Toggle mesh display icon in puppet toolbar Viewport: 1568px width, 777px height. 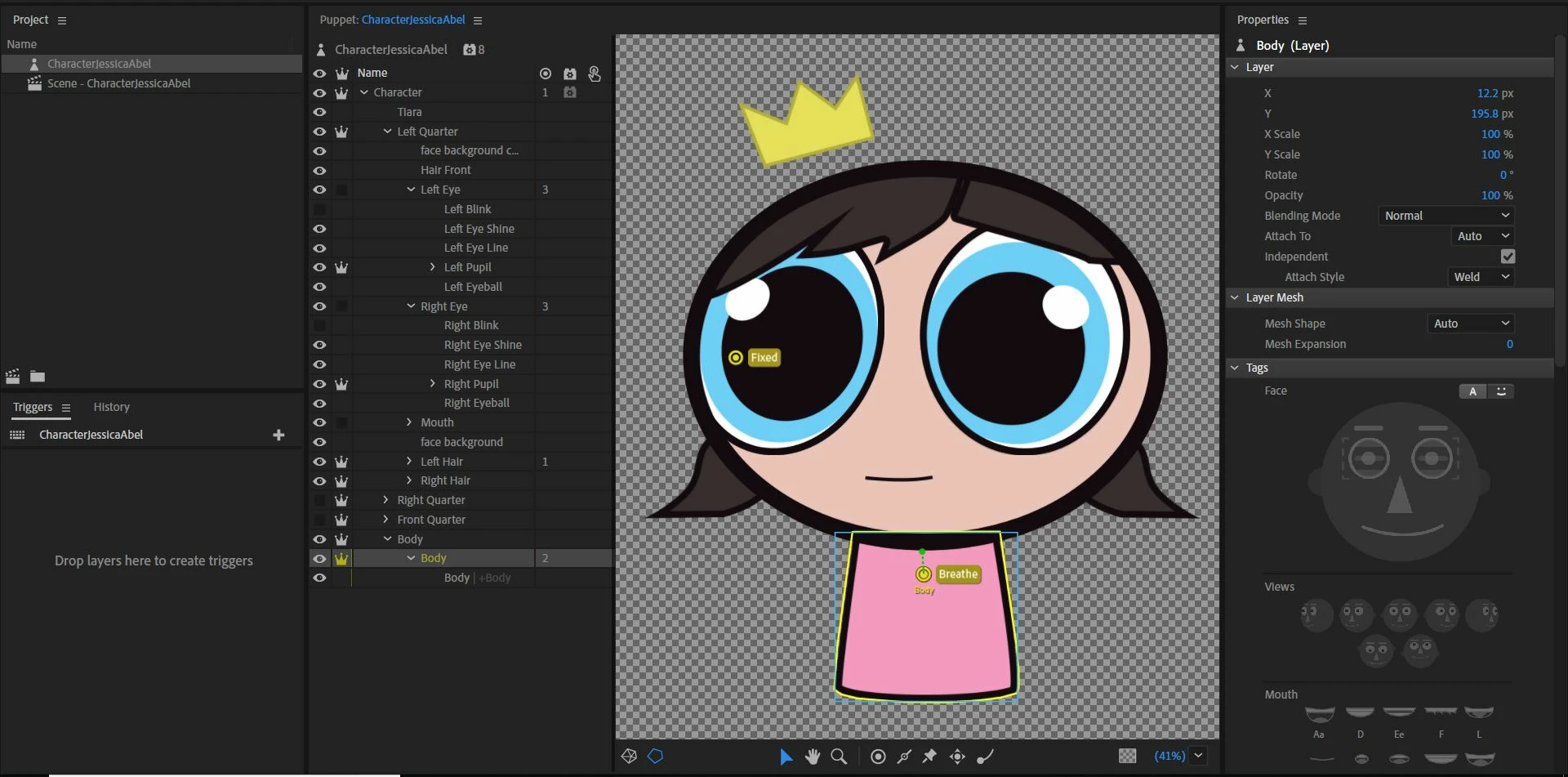click(629, 756)
